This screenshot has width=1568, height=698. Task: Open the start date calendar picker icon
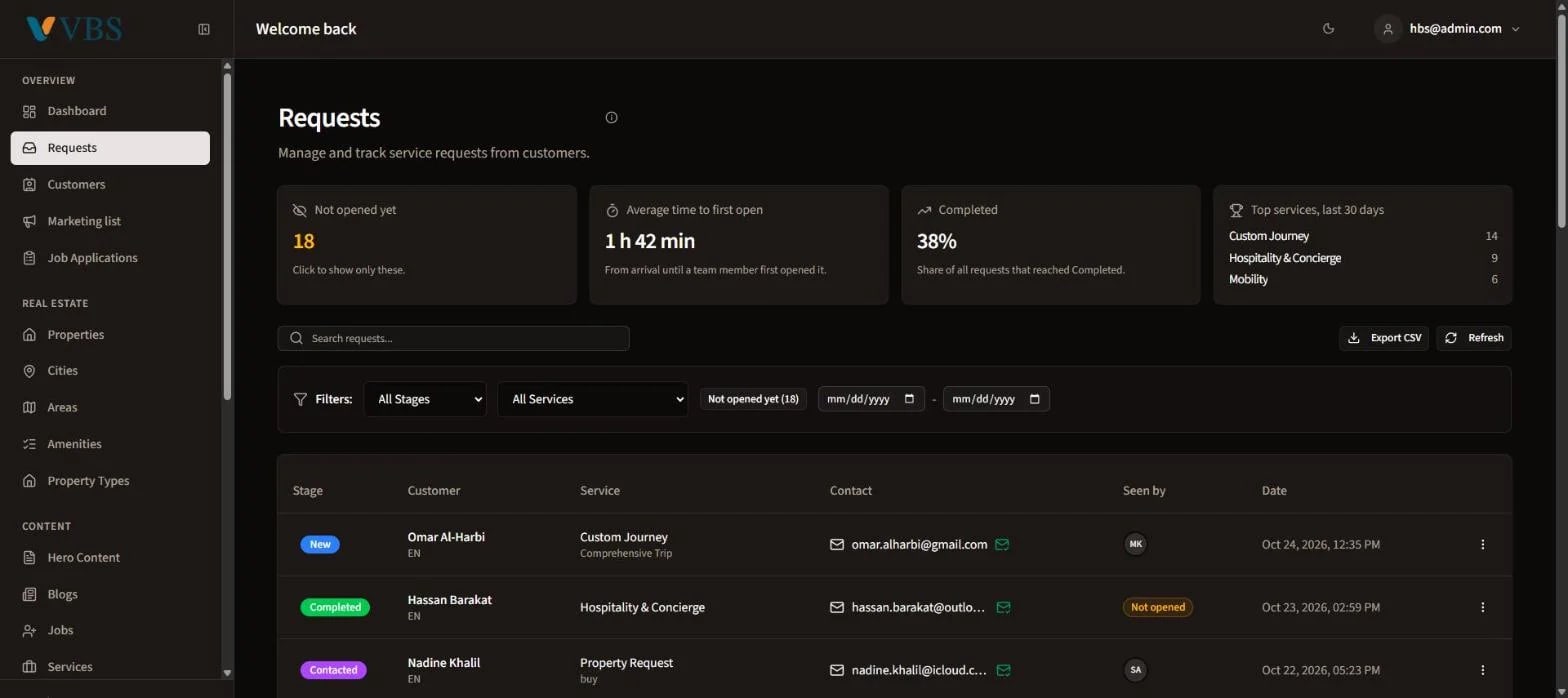[x=909, y=399]
